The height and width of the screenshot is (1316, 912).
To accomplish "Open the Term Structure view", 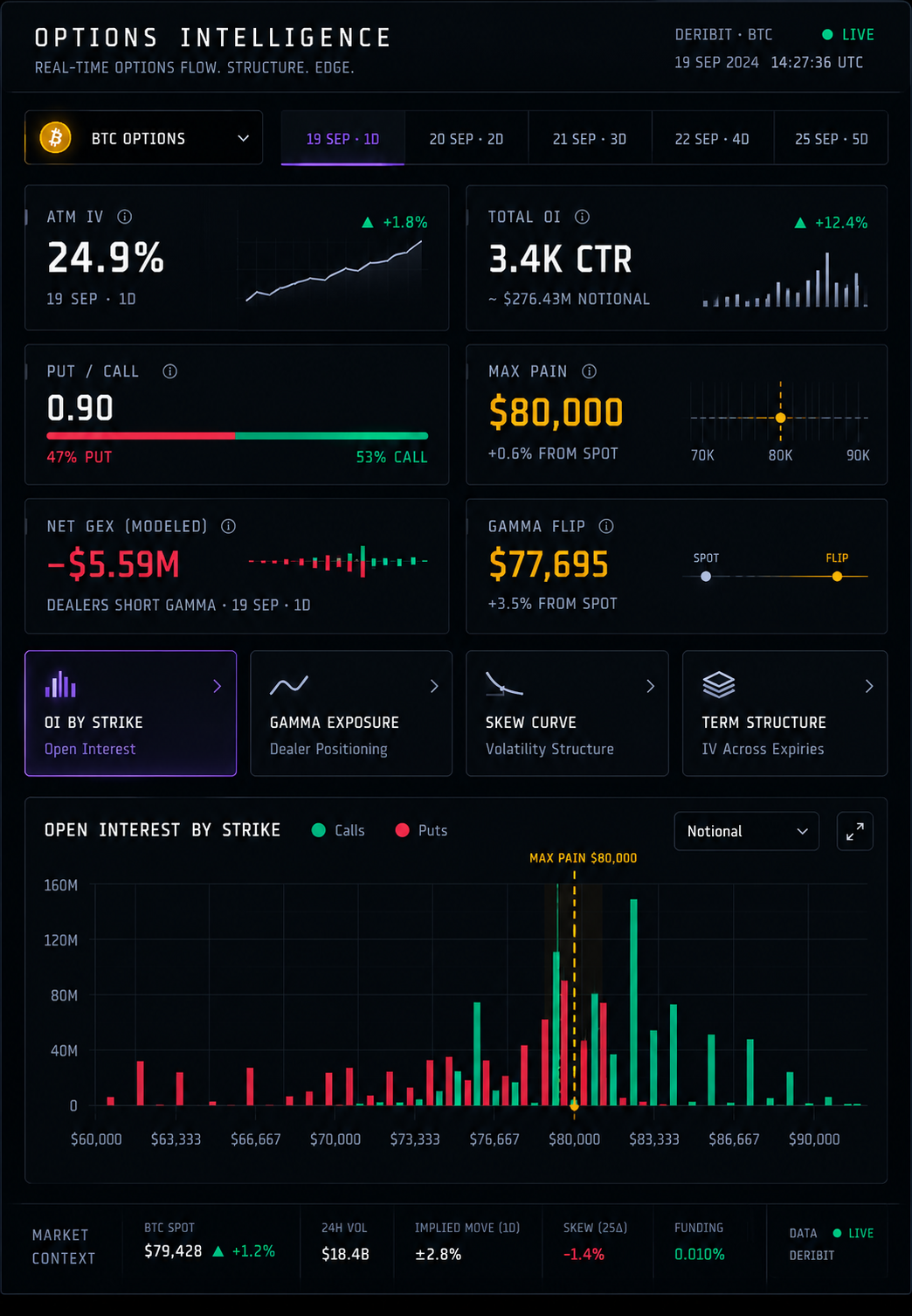I will pyautogui.click(x=784, y=713).
